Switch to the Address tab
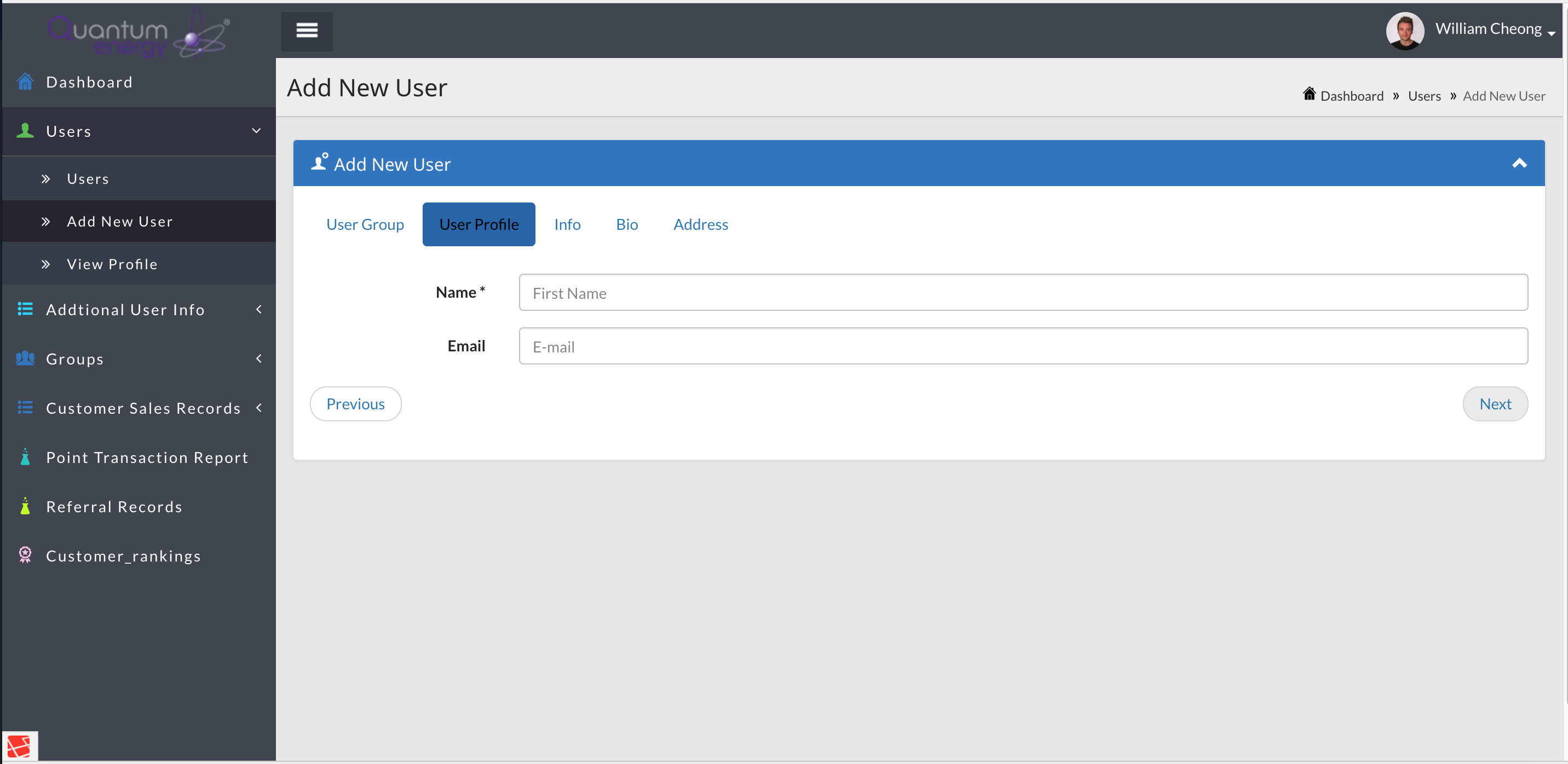The image size is (1568, 764). (700, 224)
